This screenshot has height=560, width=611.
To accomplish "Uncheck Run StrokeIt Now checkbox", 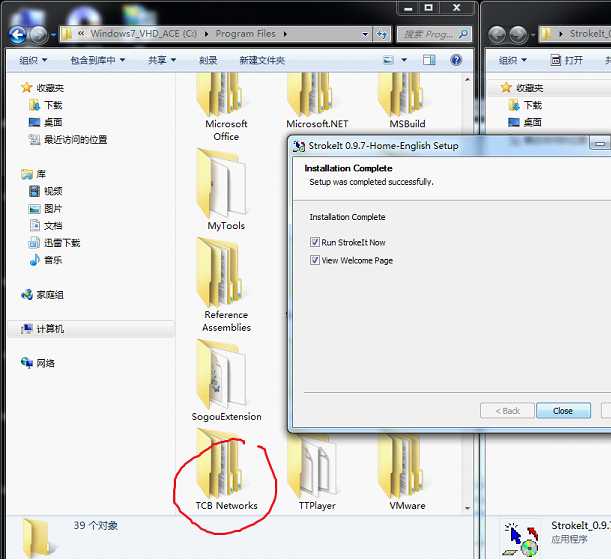I will (315, 242).
